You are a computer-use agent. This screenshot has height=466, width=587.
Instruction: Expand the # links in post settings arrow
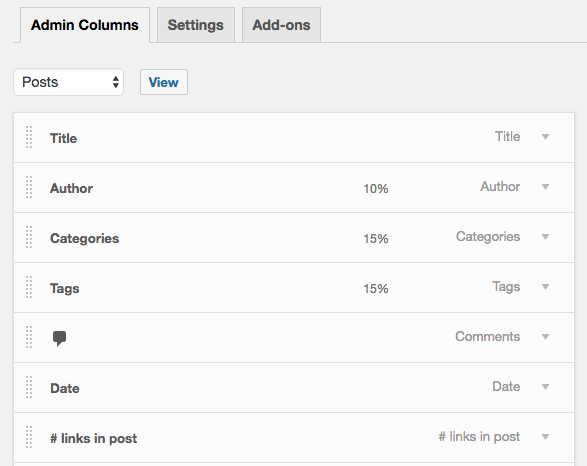545,437
